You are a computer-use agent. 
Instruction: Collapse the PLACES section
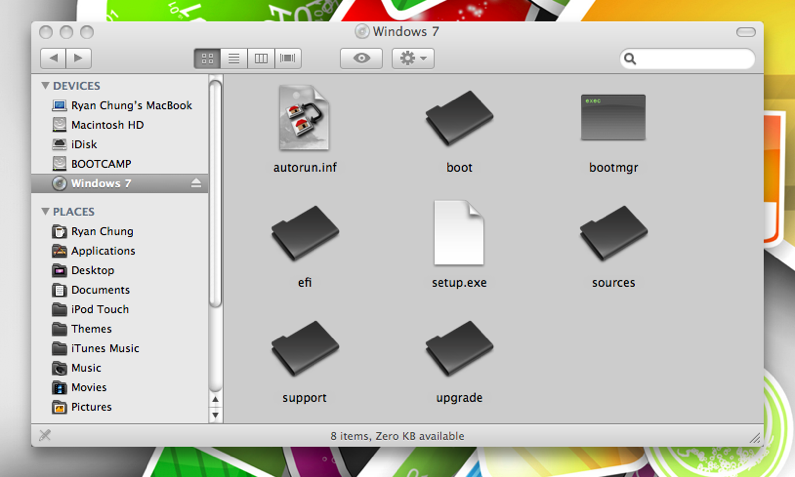click(46, 211)
